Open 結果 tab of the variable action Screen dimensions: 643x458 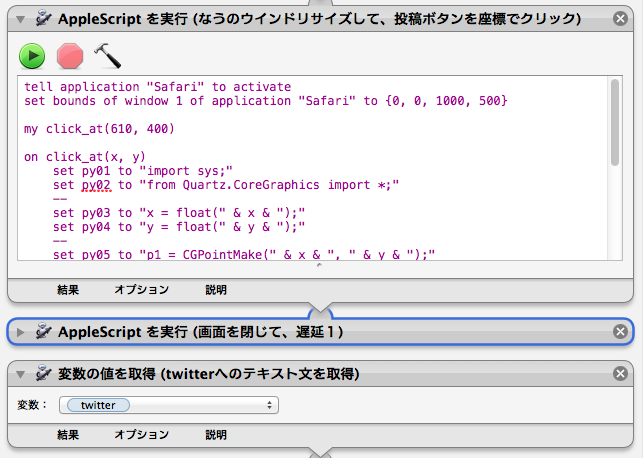[x=68, y=435]
